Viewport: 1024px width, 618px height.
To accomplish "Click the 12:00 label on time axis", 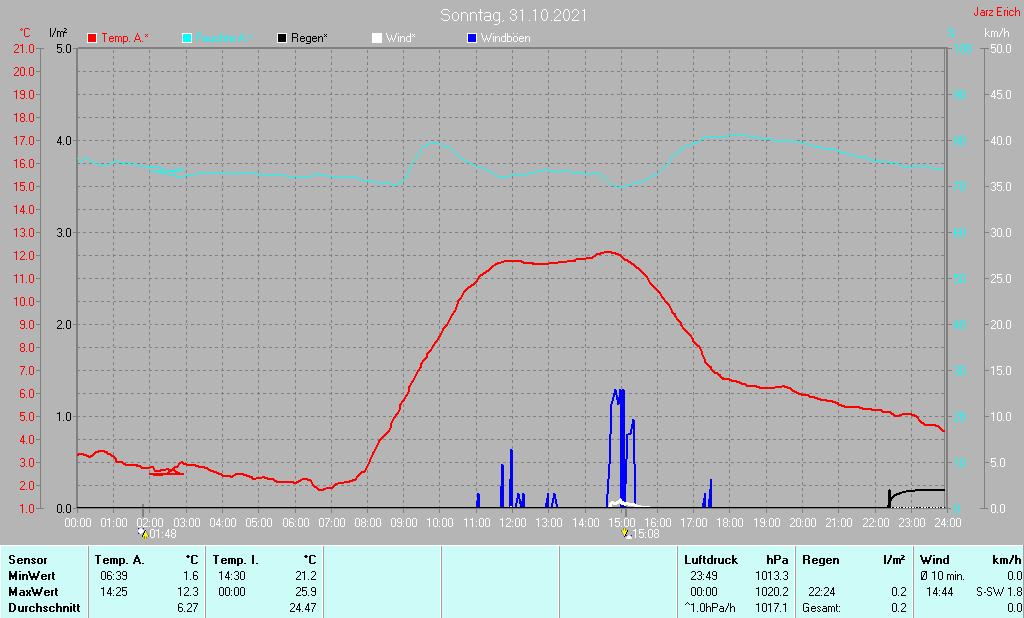I will tap(513, 522).
